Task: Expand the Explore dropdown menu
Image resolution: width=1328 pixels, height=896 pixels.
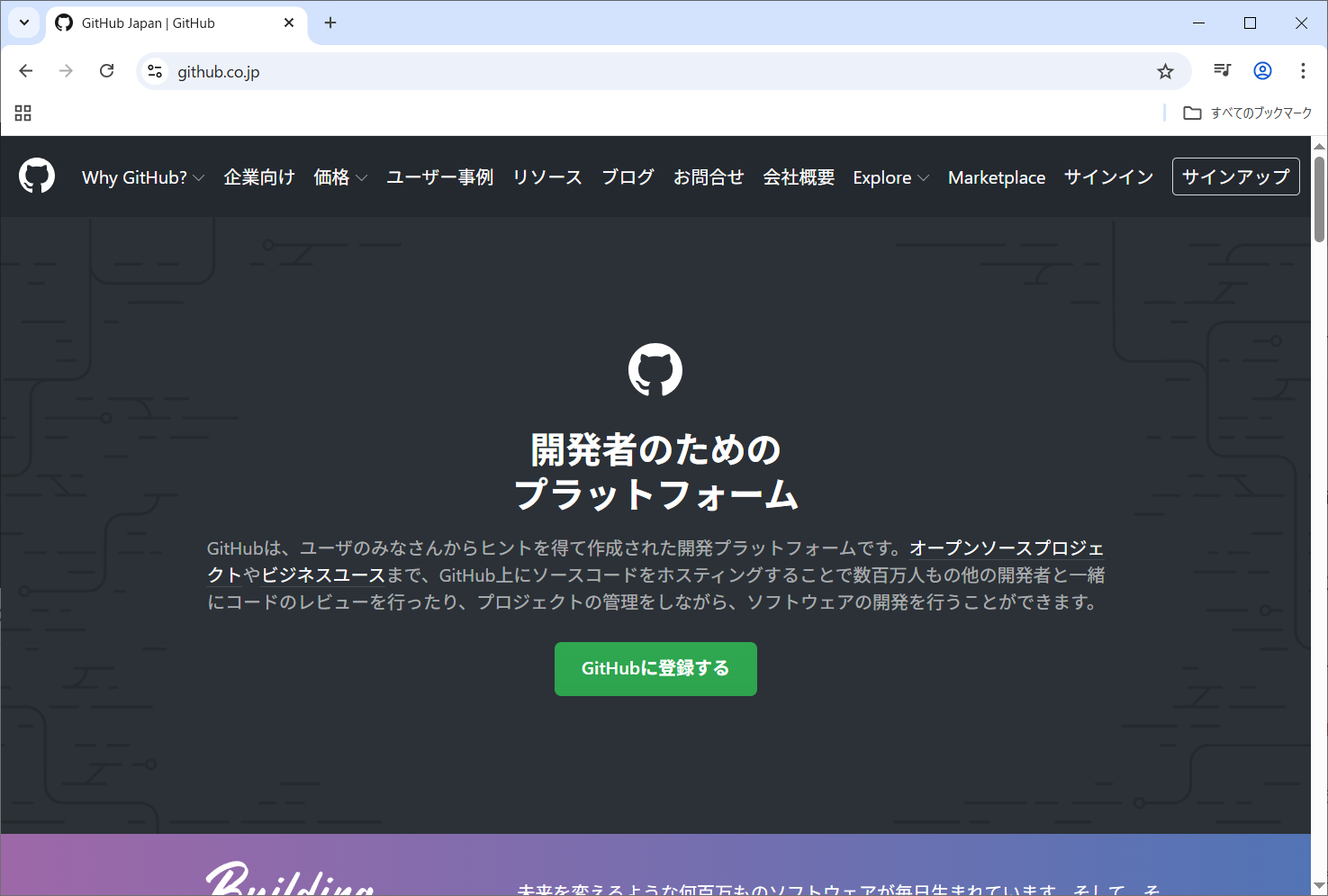Action: (890, 177)
